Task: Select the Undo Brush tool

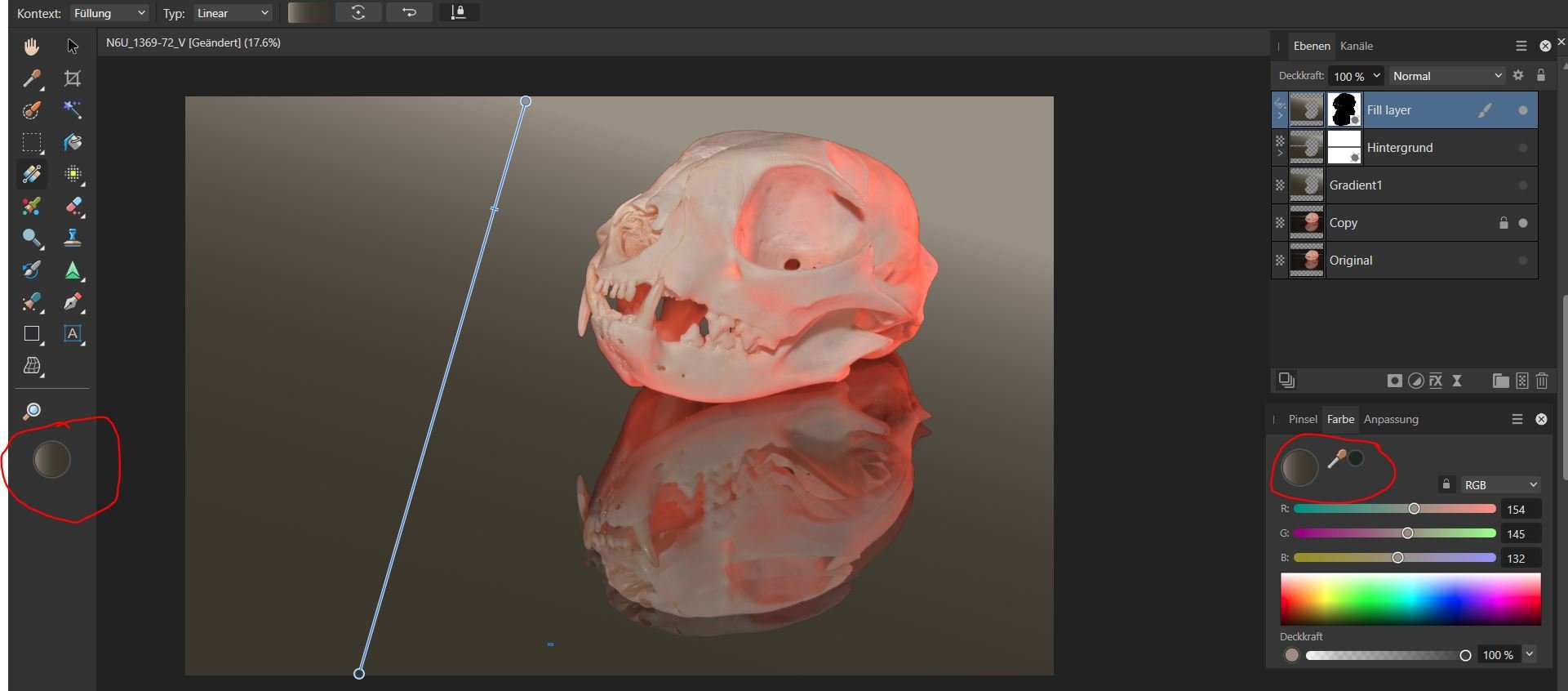Action: [x=31, y=270]
